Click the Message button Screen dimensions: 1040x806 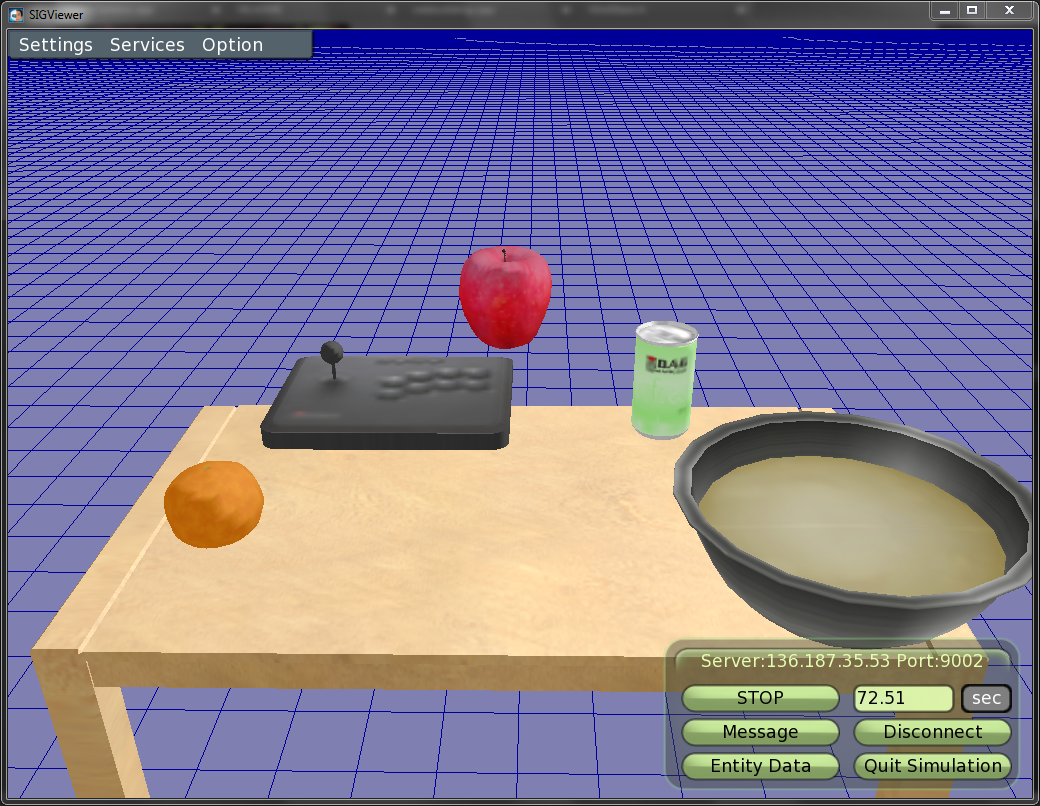(760, 732)
